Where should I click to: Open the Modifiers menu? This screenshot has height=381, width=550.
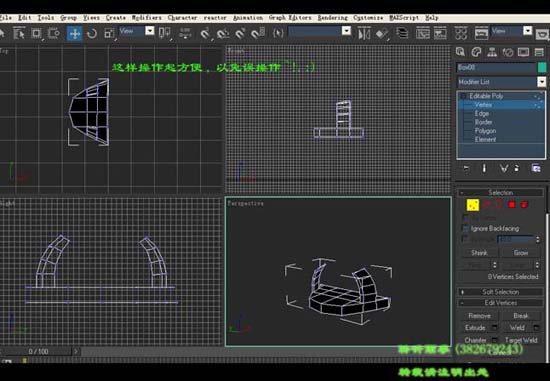147,18
